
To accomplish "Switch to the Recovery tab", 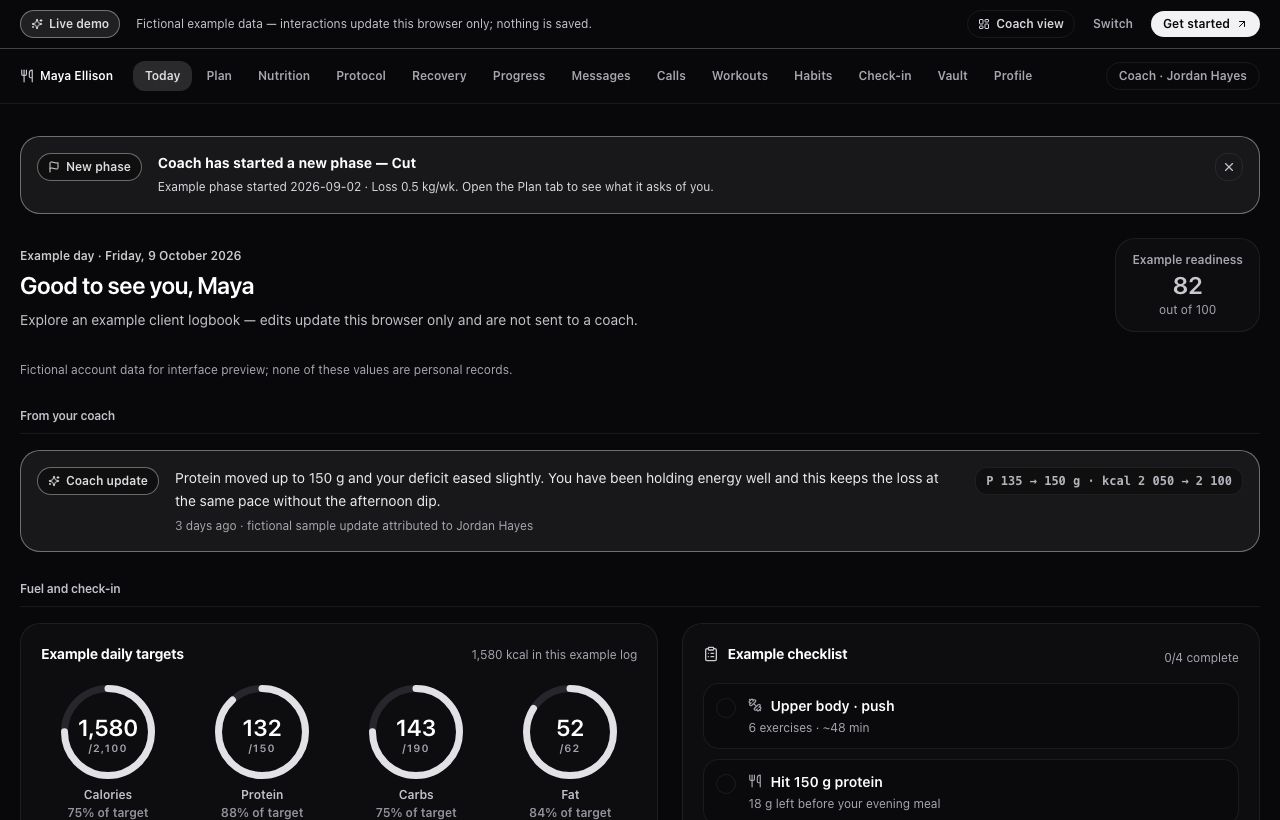I will pos(439,76).
